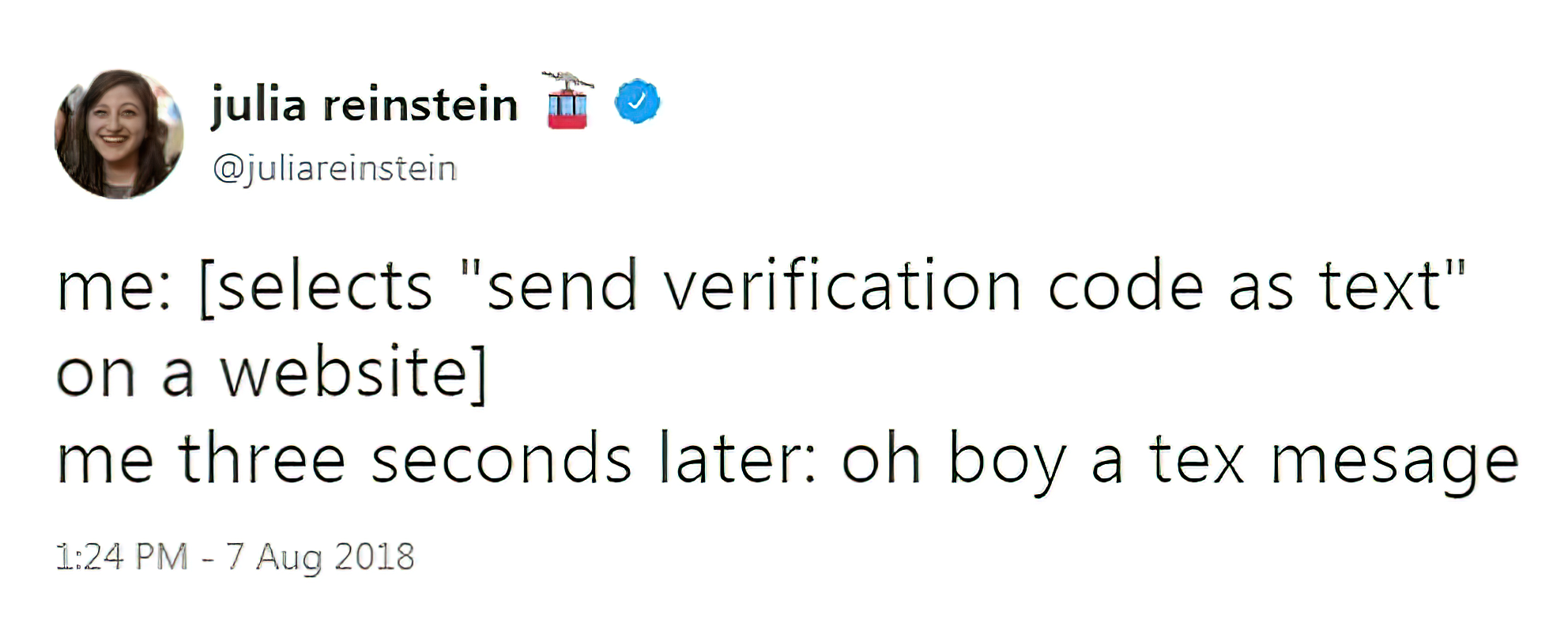Click the word "seconds" in the last line
The height and width of the screenshot is (642, 1568).
pos(501,459)
